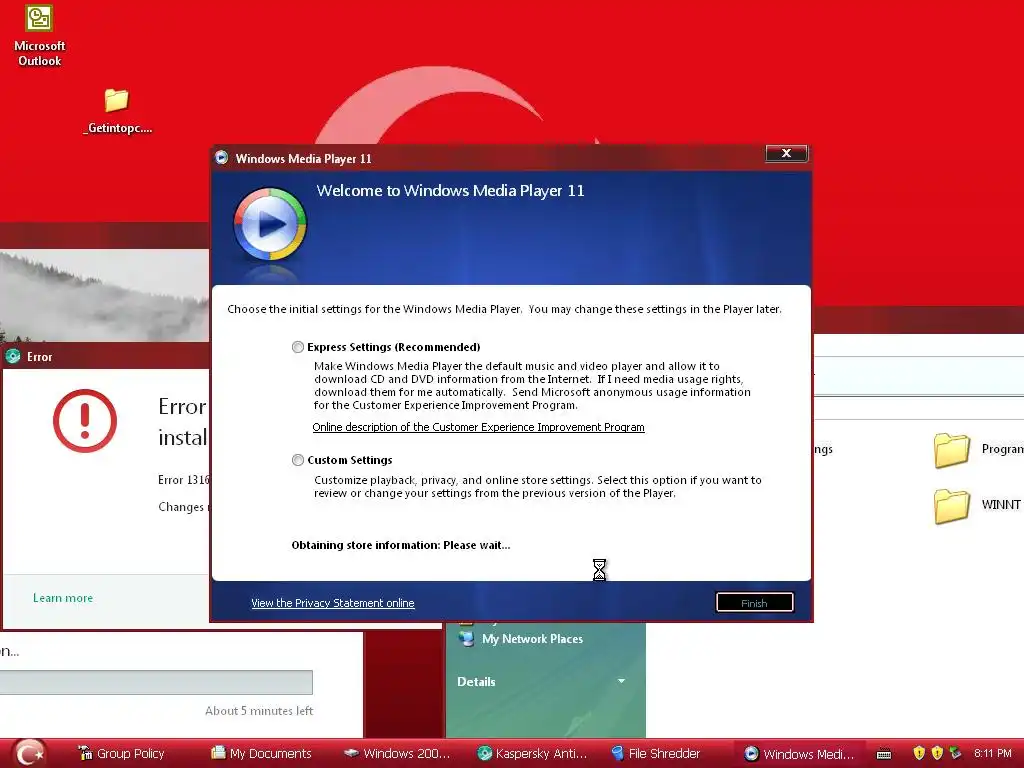Click the first yellow shield tray icon
The height and width of the screenshot is (768, 1024).
pos(919,753)
